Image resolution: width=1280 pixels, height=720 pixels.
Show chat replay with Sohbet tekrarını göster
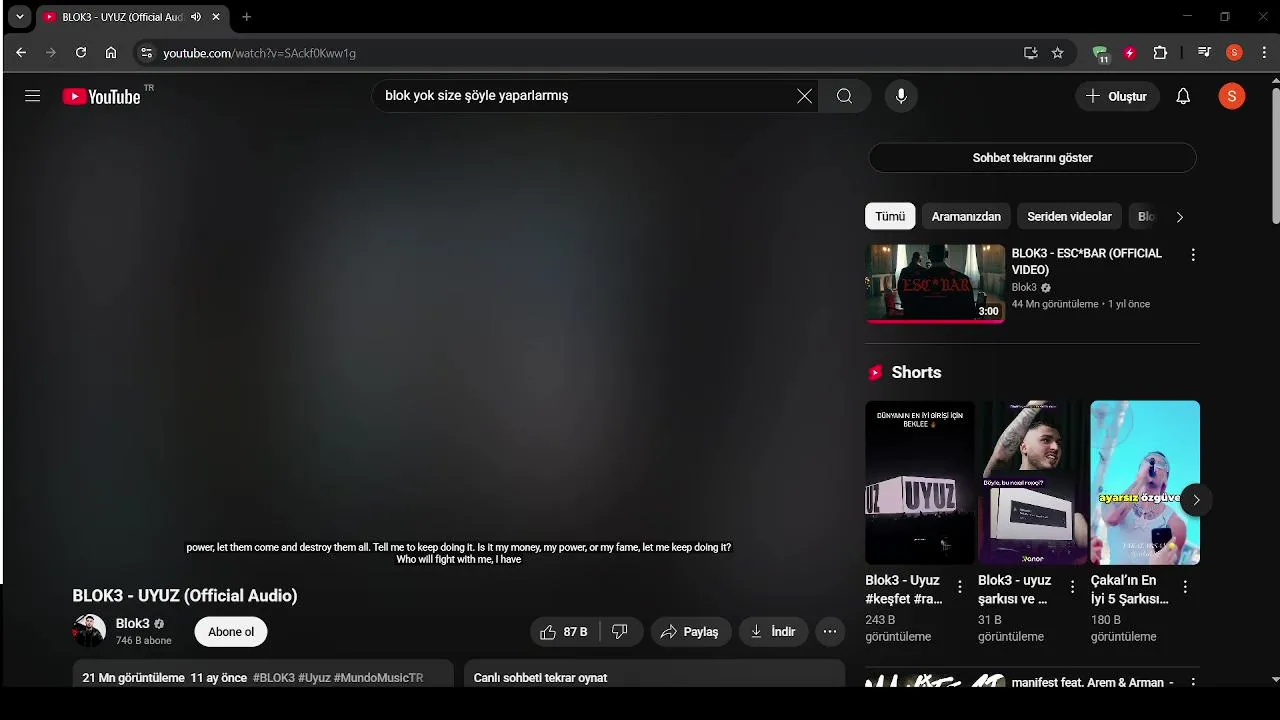[x=1032, y=158]
